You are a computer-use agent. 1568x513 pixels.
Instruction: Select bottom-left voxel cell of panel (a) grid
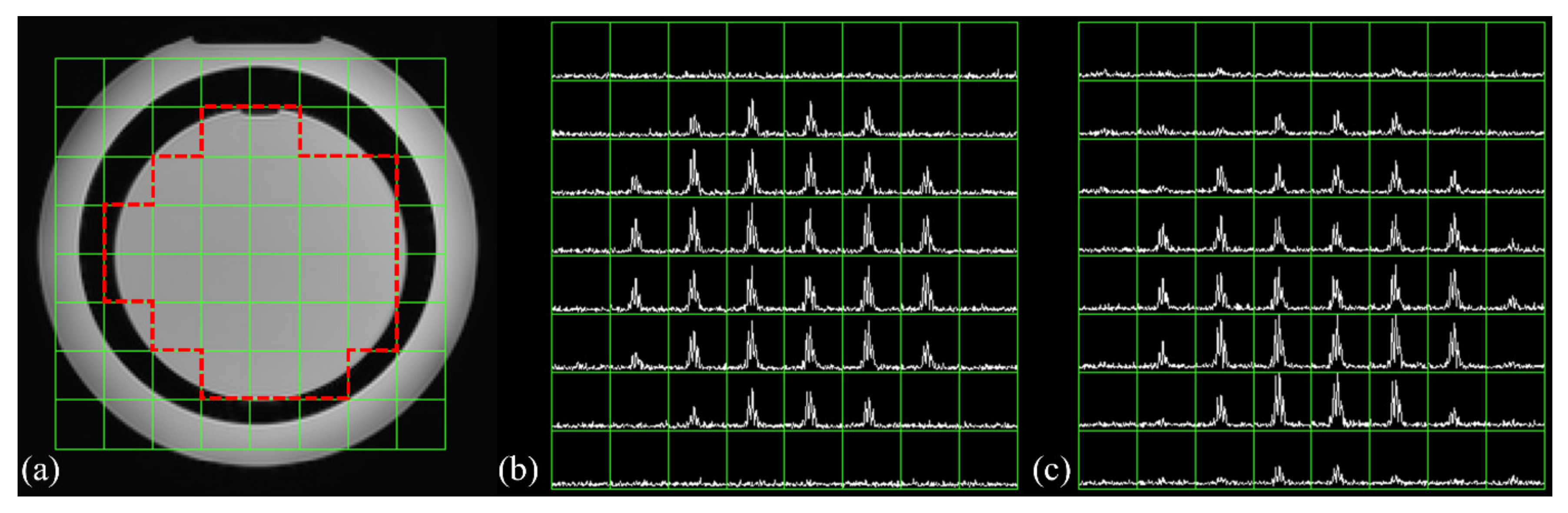click(80, 425)
